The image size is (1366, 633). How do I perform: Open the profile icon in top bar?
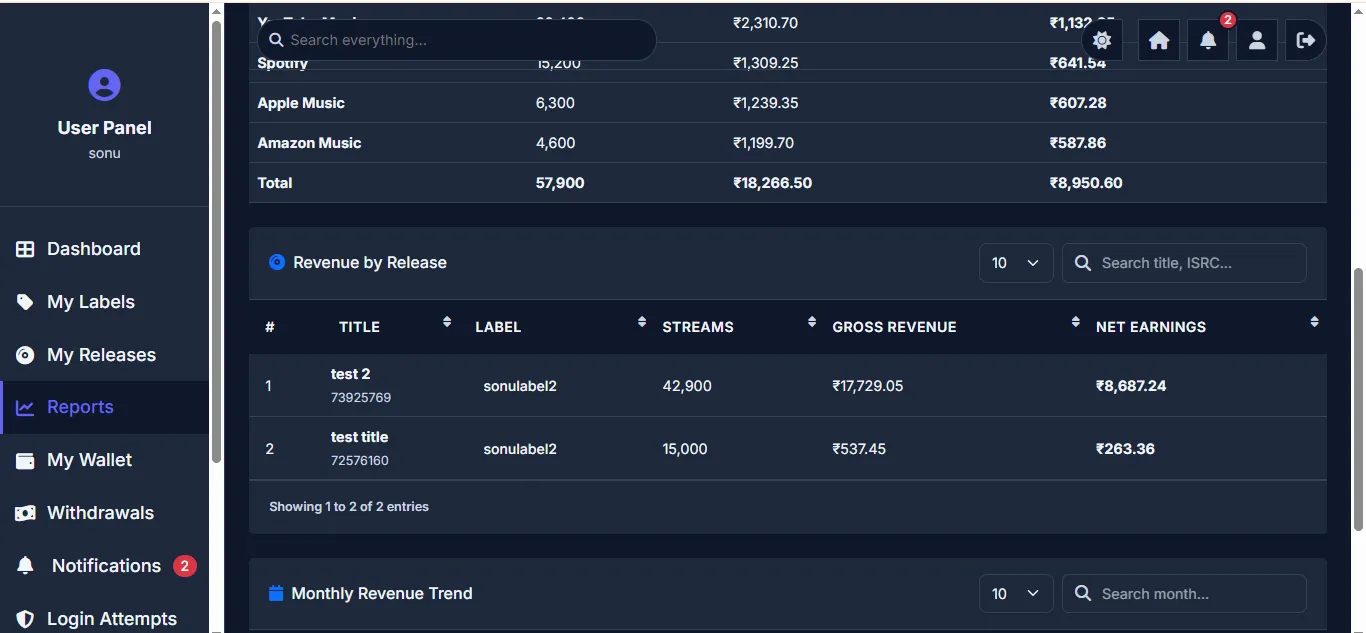(1257, 40)
